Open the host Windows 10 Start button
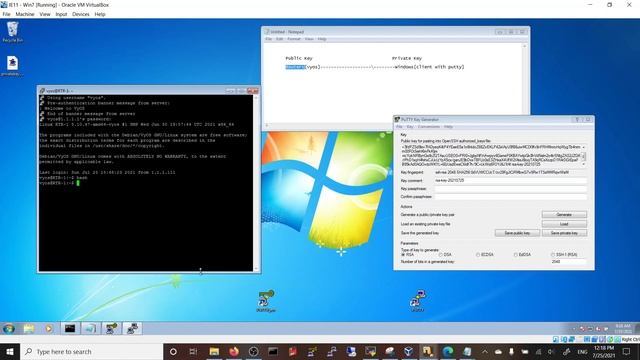640x360 pixels. pyautogui.click(x=10, y=351)
